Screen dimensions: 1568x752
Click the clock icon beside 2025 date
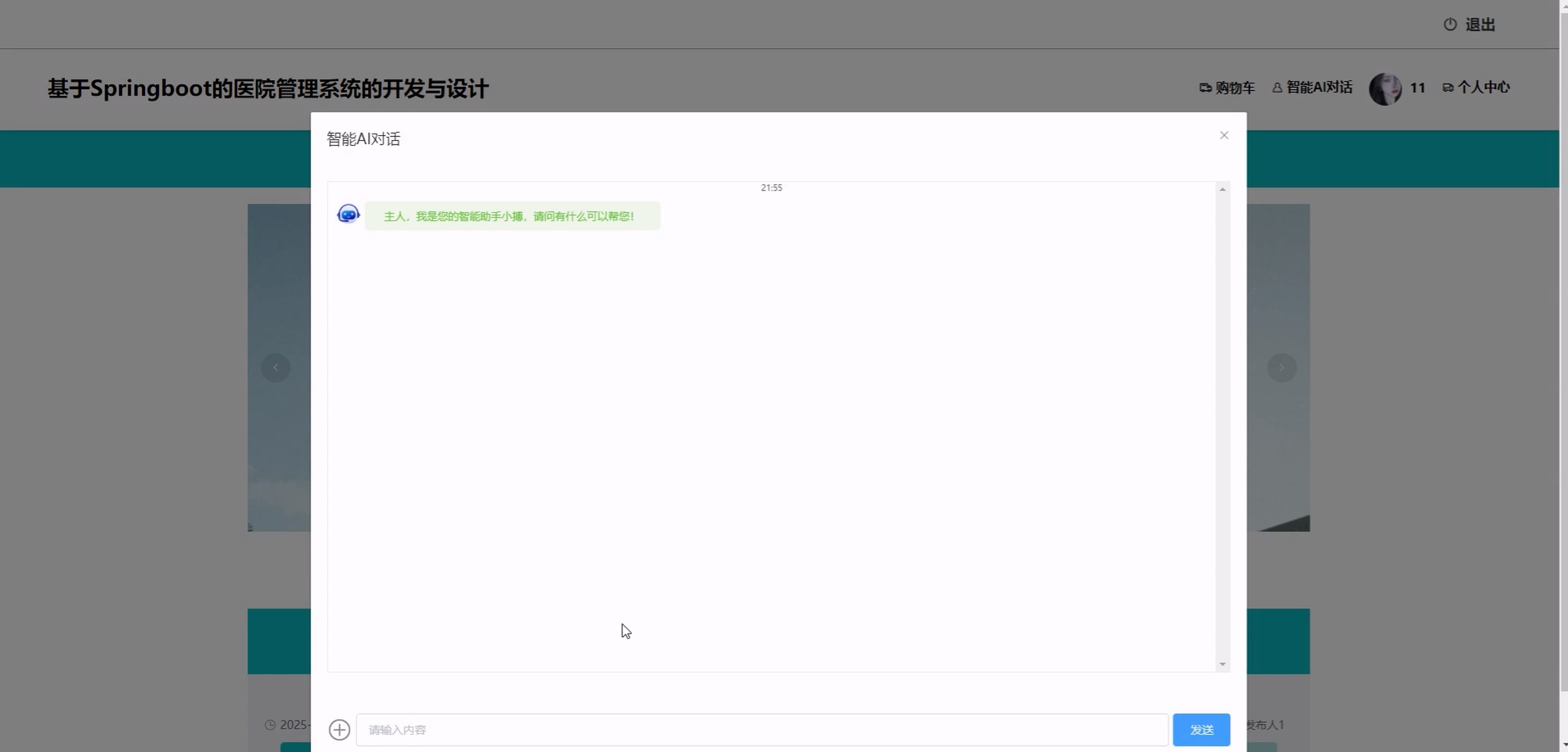270,725
